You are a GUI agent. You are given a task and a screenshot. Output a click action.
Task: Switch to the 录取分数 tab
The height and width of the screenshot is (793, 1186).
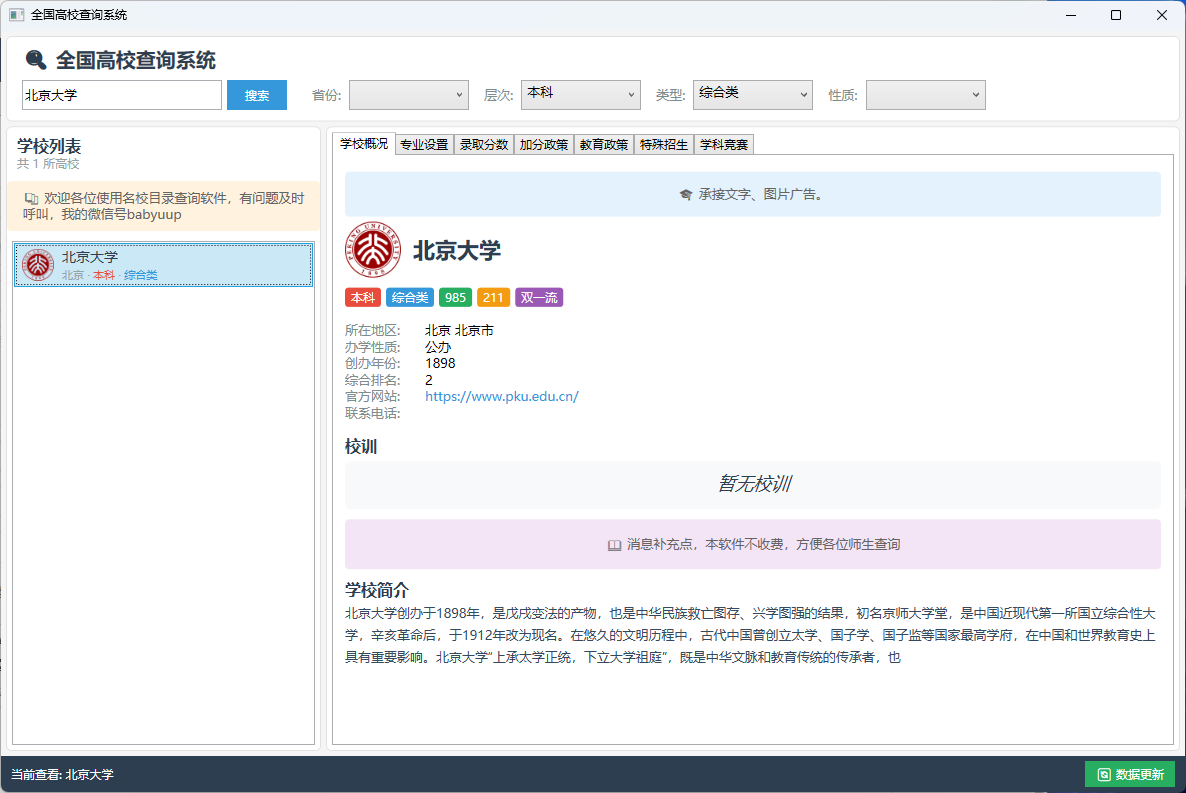click(x=484, y=145)
